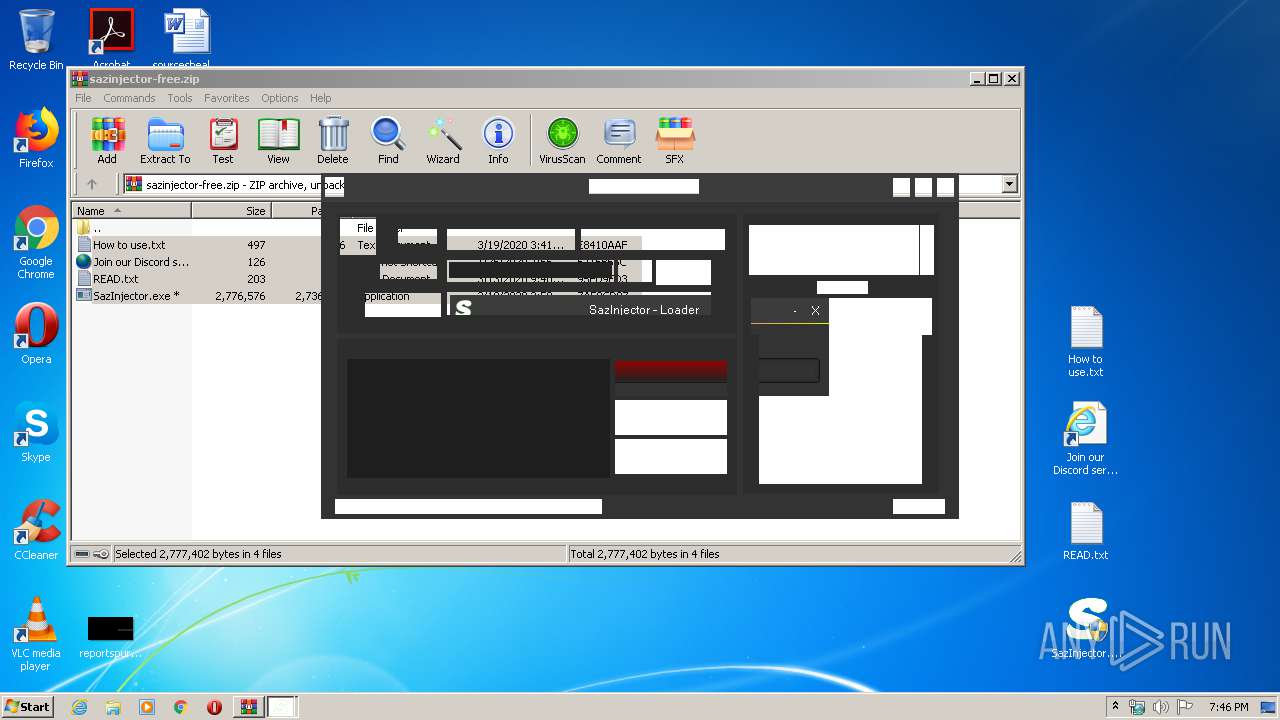The image size is (1280, 720).
Task: Open Opera from the taskbar
Action: pos(214,707)
